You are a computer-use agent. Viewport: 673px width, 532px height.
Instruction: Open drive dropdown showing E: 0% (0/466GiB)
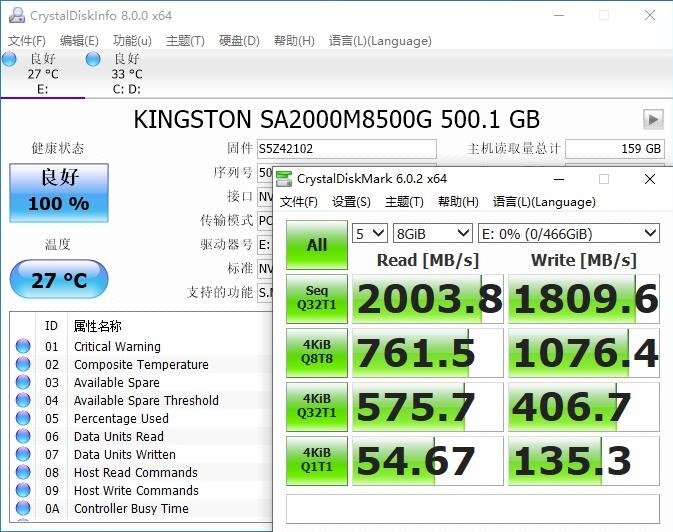[569, 234]
